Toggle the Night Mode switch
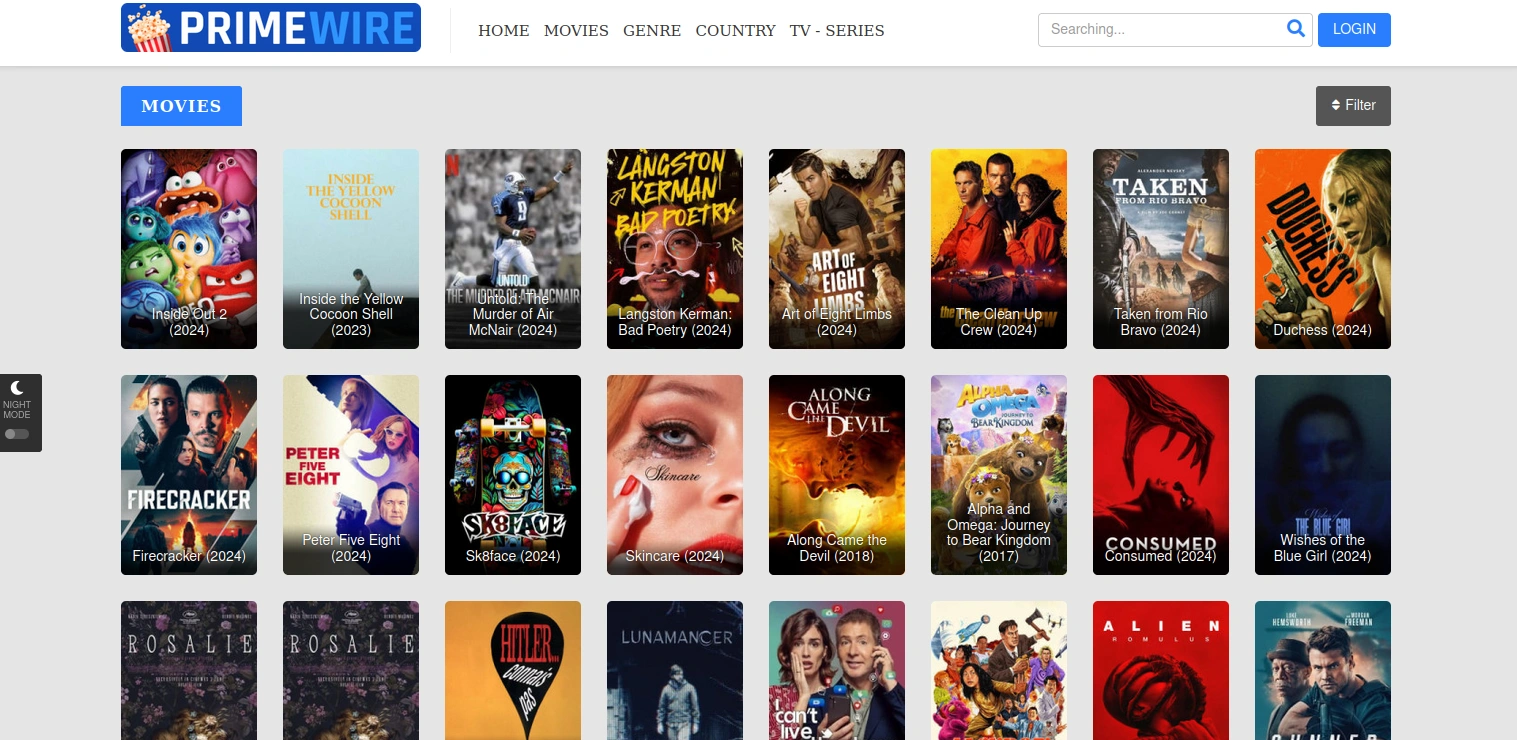The height and width of the screenshot is (740, 1517). (x=17, y=434)
